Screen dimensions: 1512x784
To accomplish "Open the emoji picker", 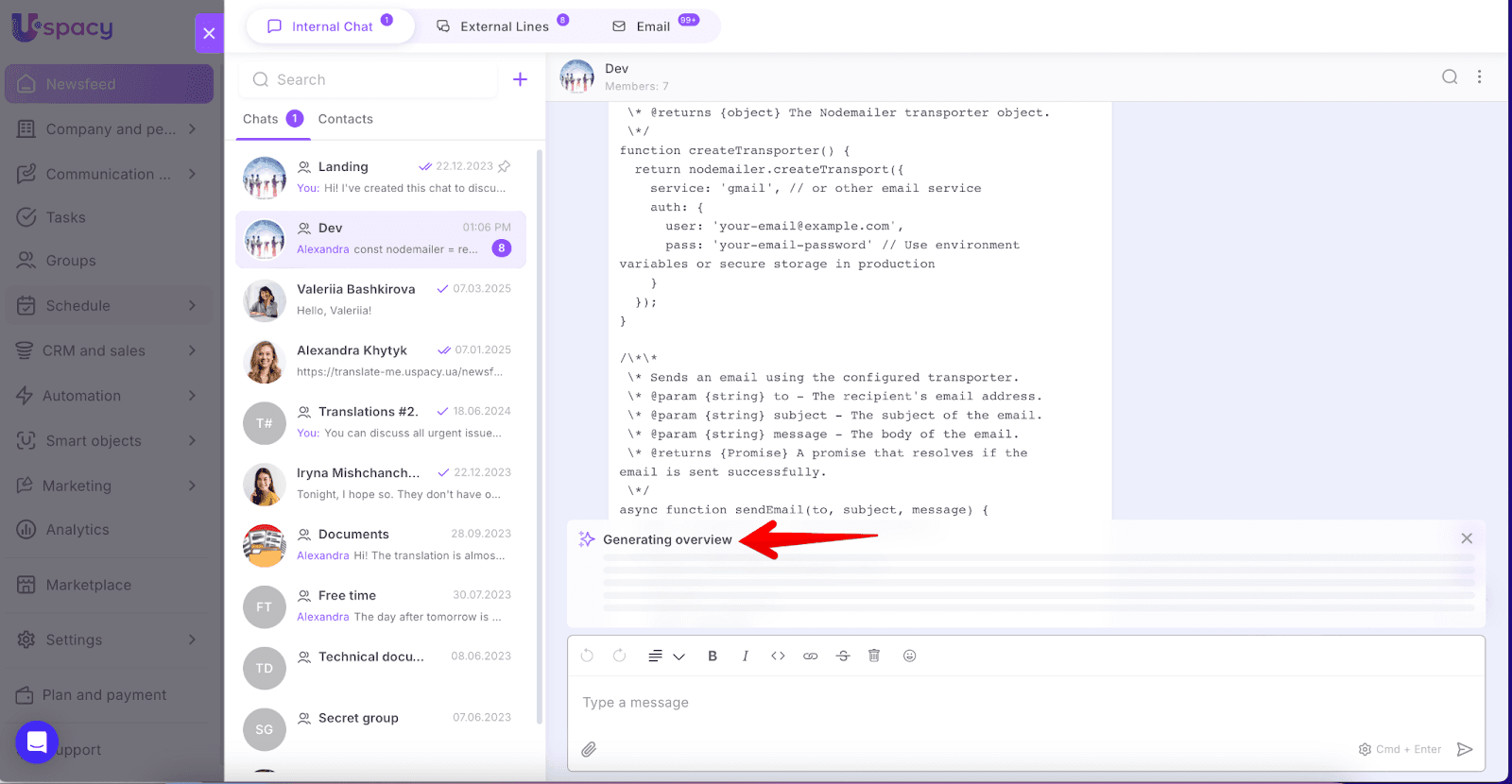I will pos(909,656).
